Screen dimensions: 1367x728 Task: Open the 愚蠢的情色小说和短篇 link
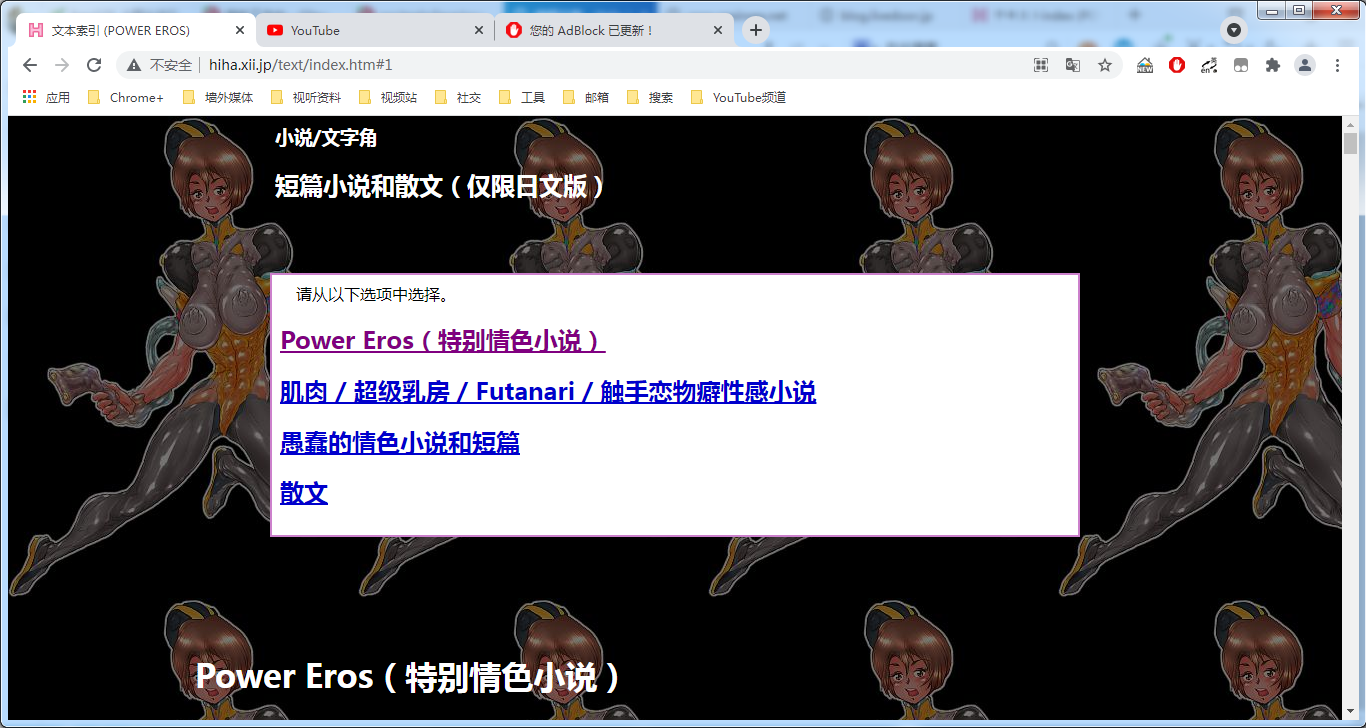(400, 443)
